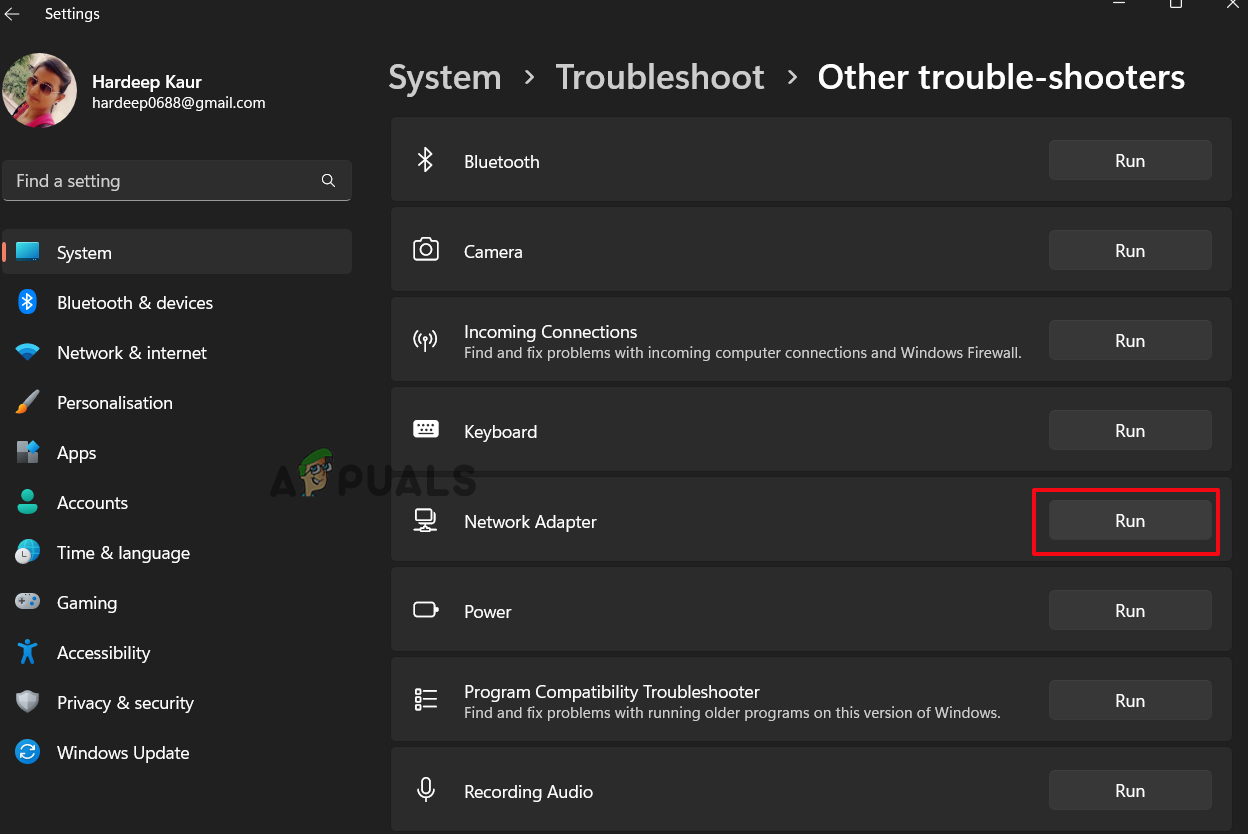Click the search magnifier in Find a setting

point(328,180)
